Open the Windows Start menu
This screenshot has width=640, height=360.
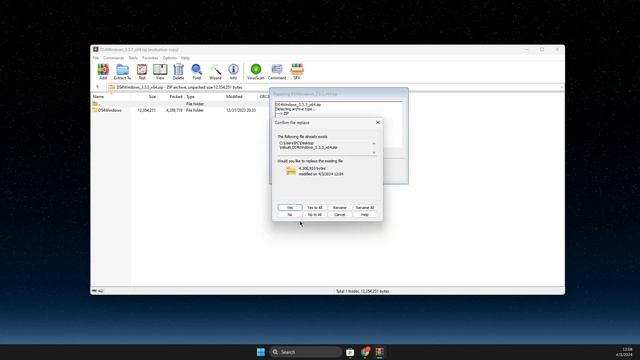coord(261,352)
